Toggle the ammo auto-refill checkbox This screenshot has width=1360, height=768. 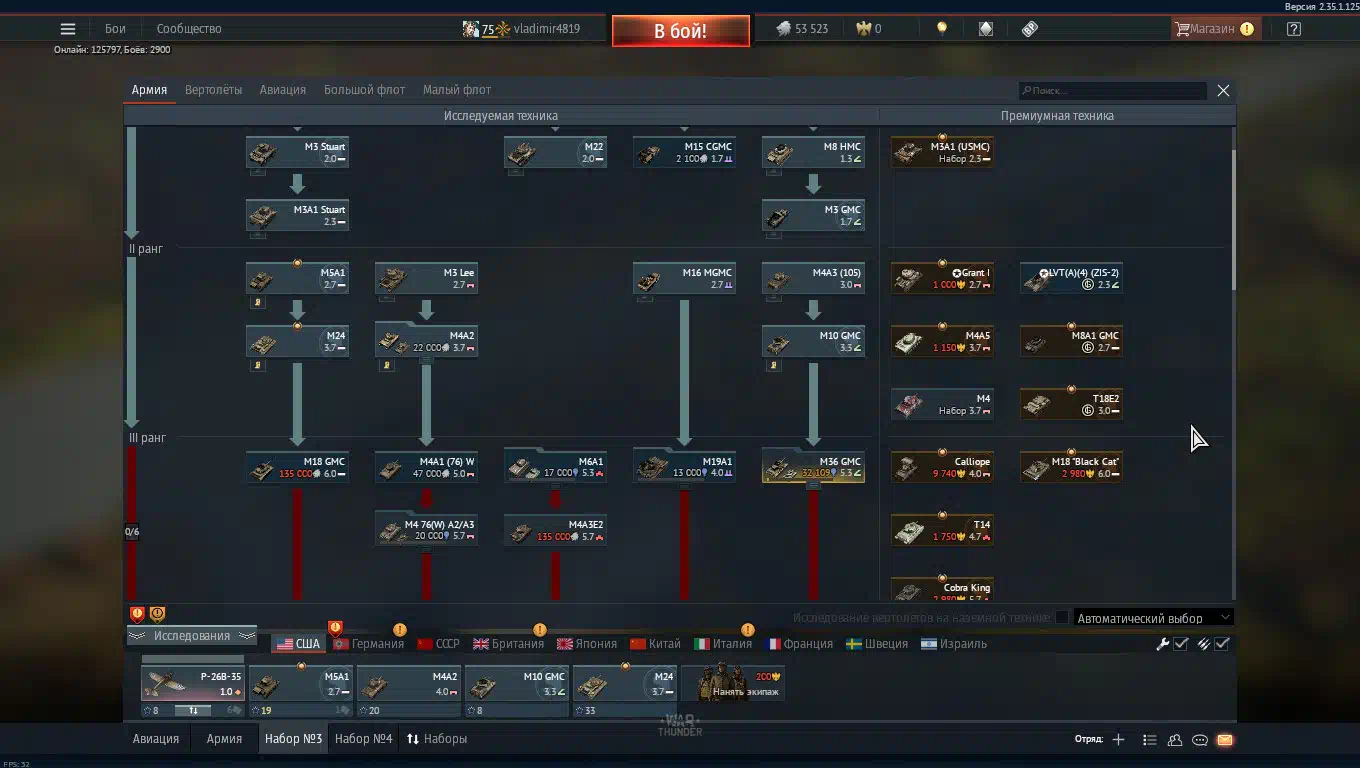(1222, 644)
